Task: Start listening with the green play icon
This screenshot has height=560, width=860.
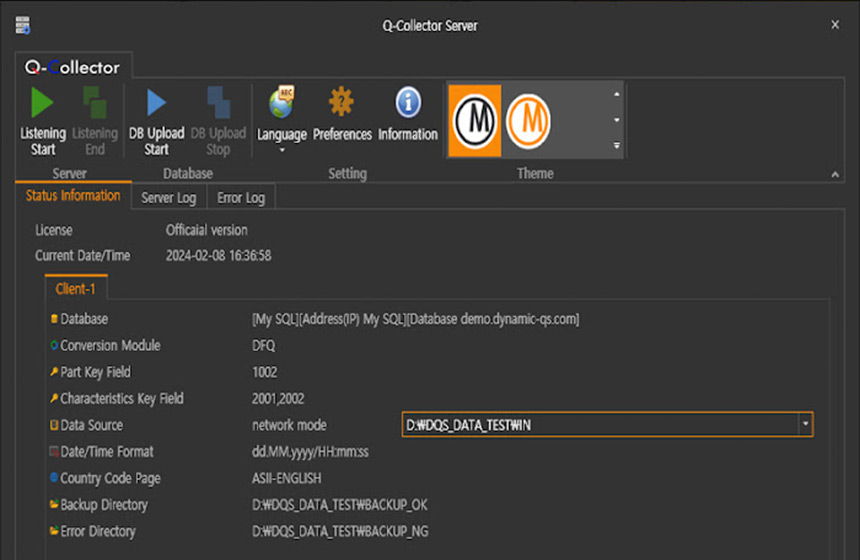Action: (42, 103)
